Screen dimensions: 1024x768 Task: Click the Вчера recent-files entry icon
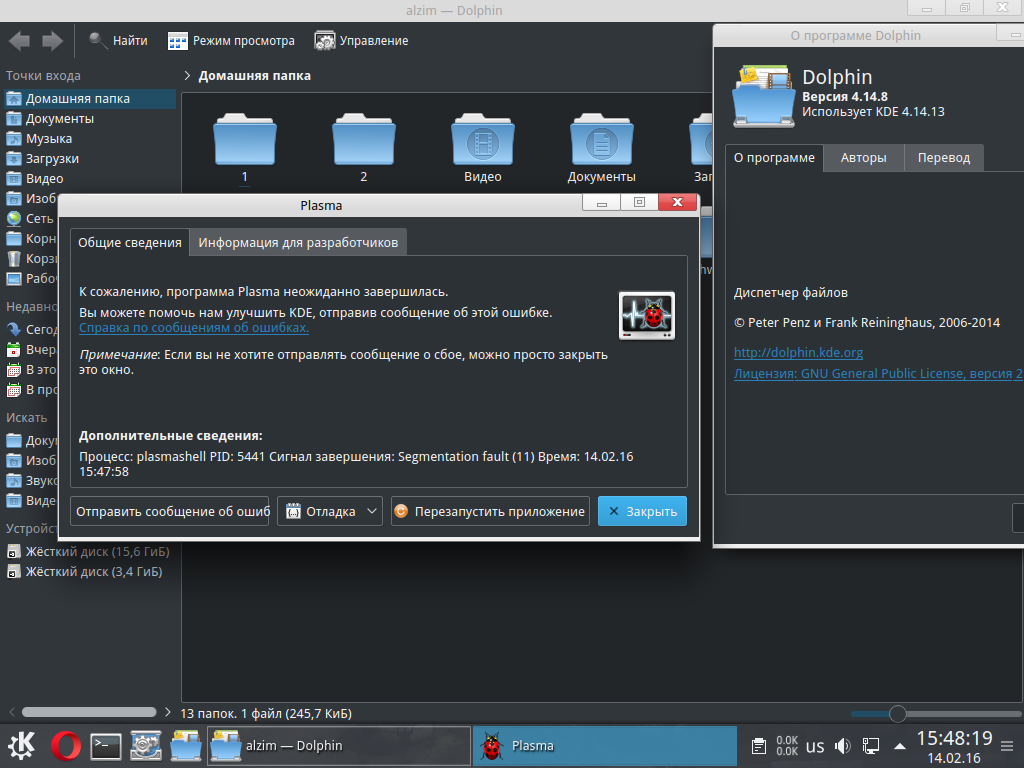tap(14, 350)
